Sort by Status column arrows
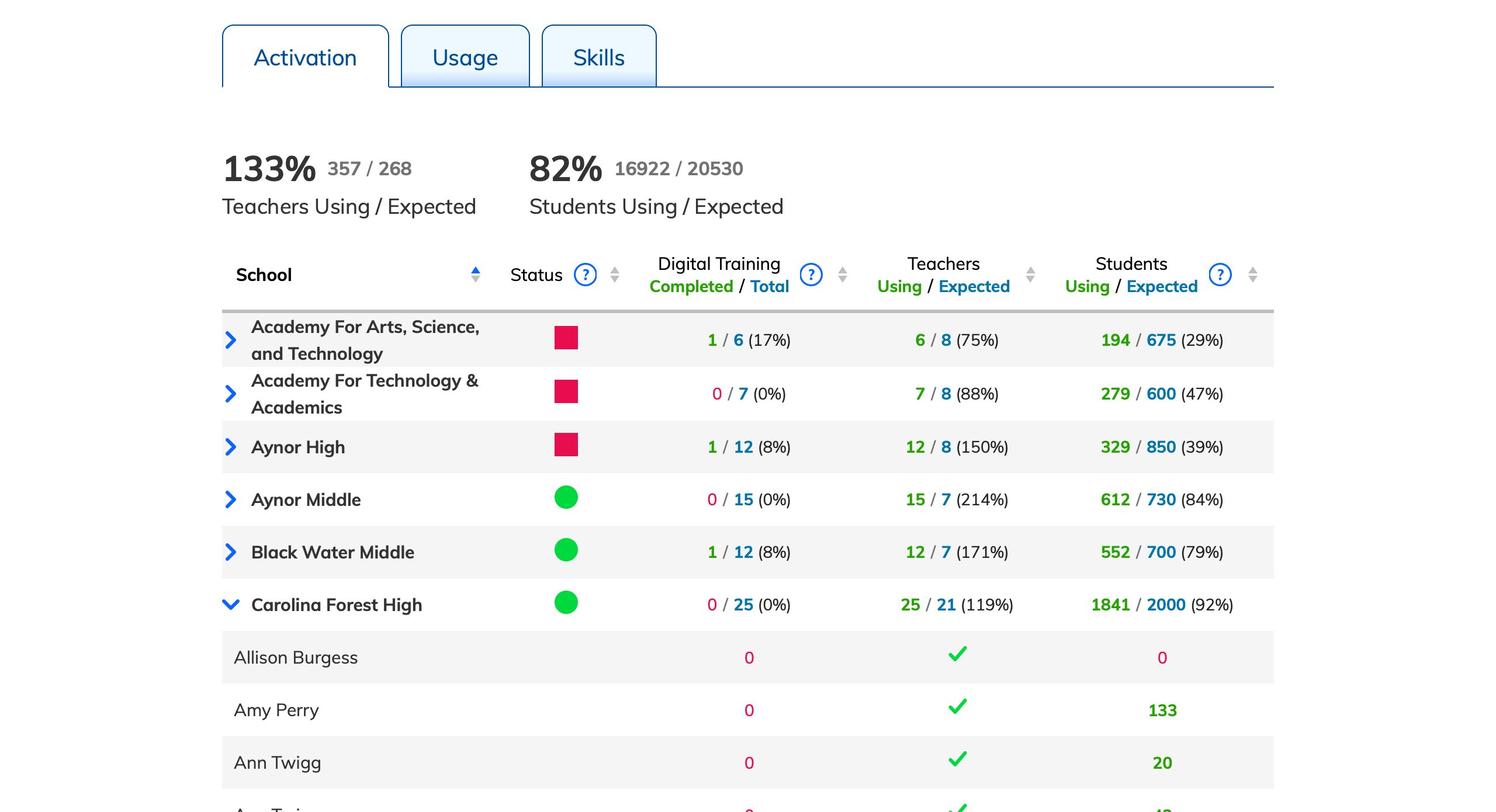The image size is (1496, 812). point(615,275)
